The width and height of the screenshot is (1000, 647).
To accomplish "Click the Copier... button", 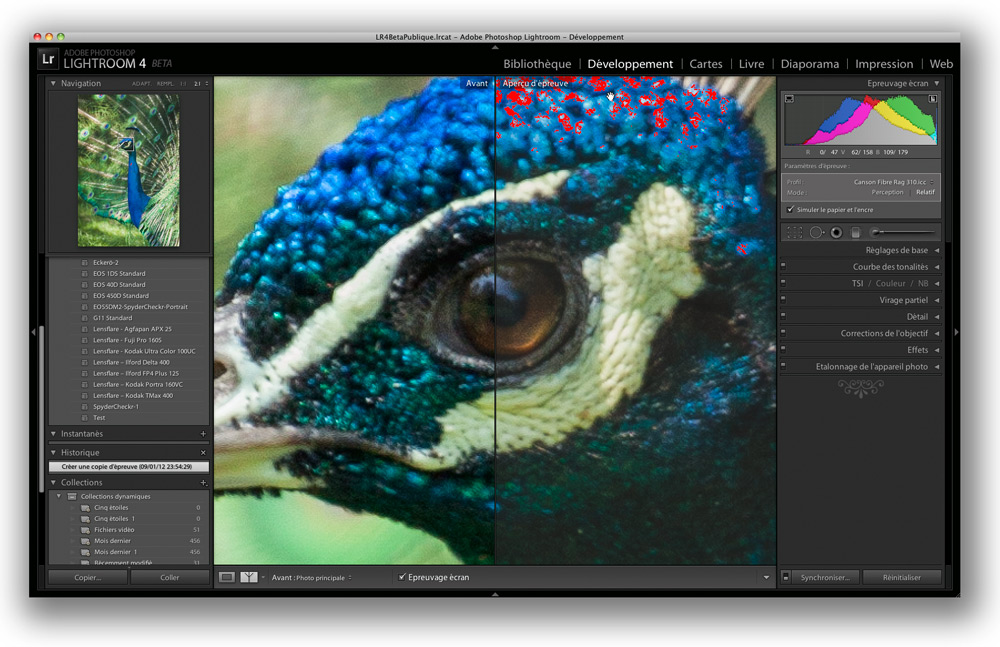I will coord(88,577).
